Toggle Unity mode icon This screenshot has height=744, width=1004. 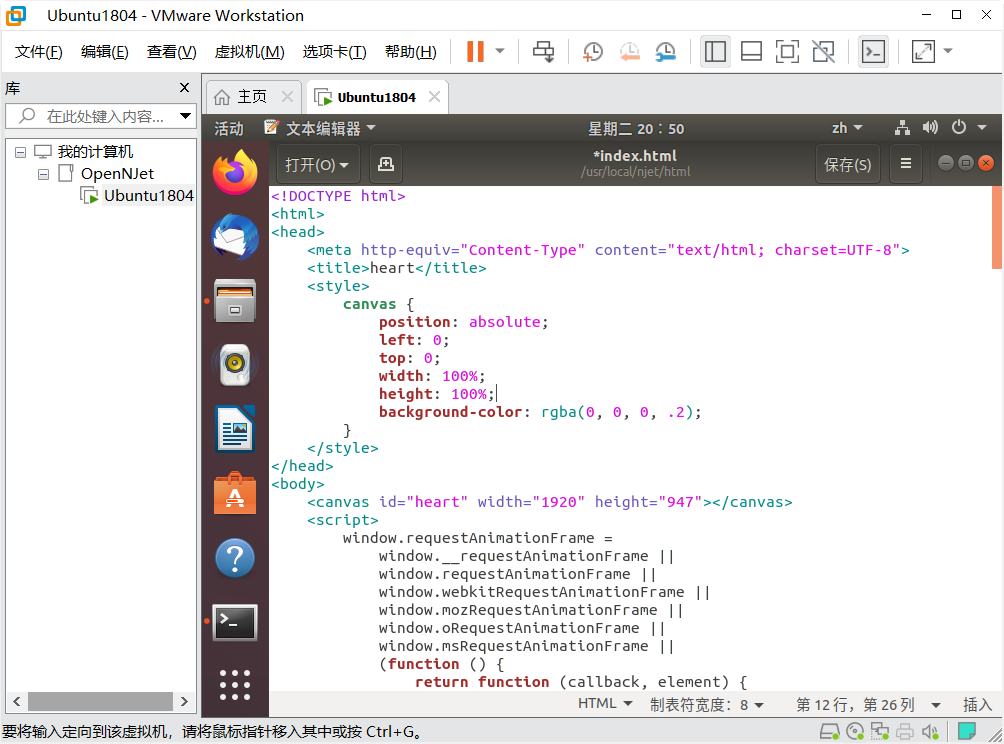(x=823, y=51)
